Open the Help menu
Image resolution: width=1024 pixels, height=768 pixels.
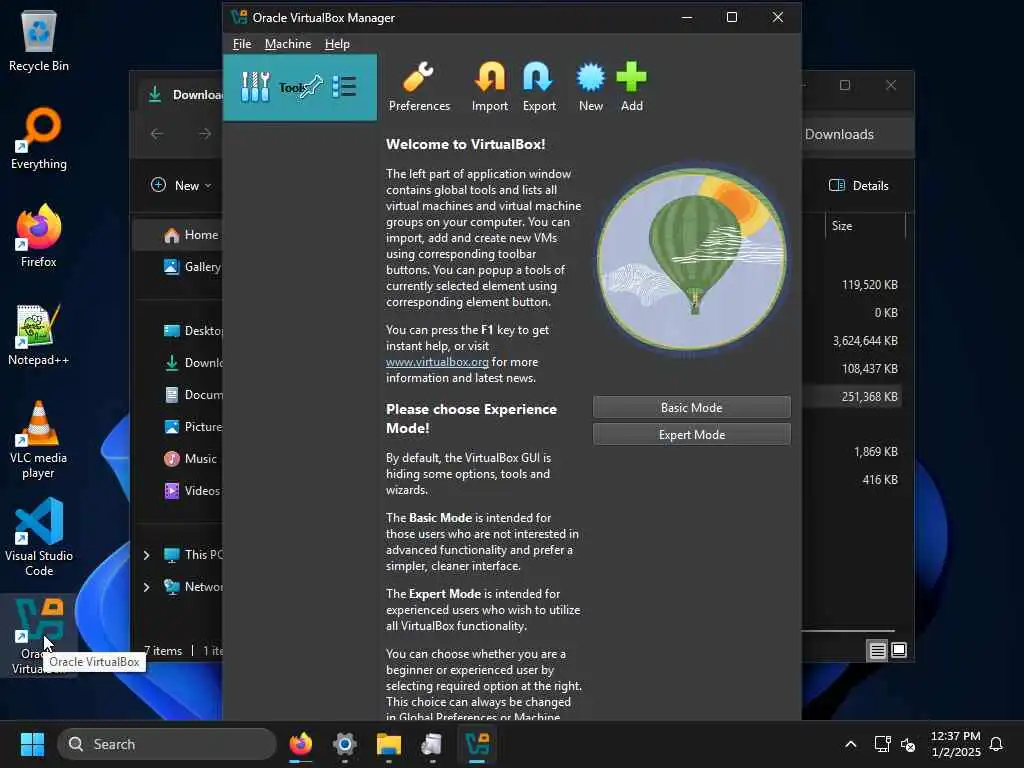(337, 44)
